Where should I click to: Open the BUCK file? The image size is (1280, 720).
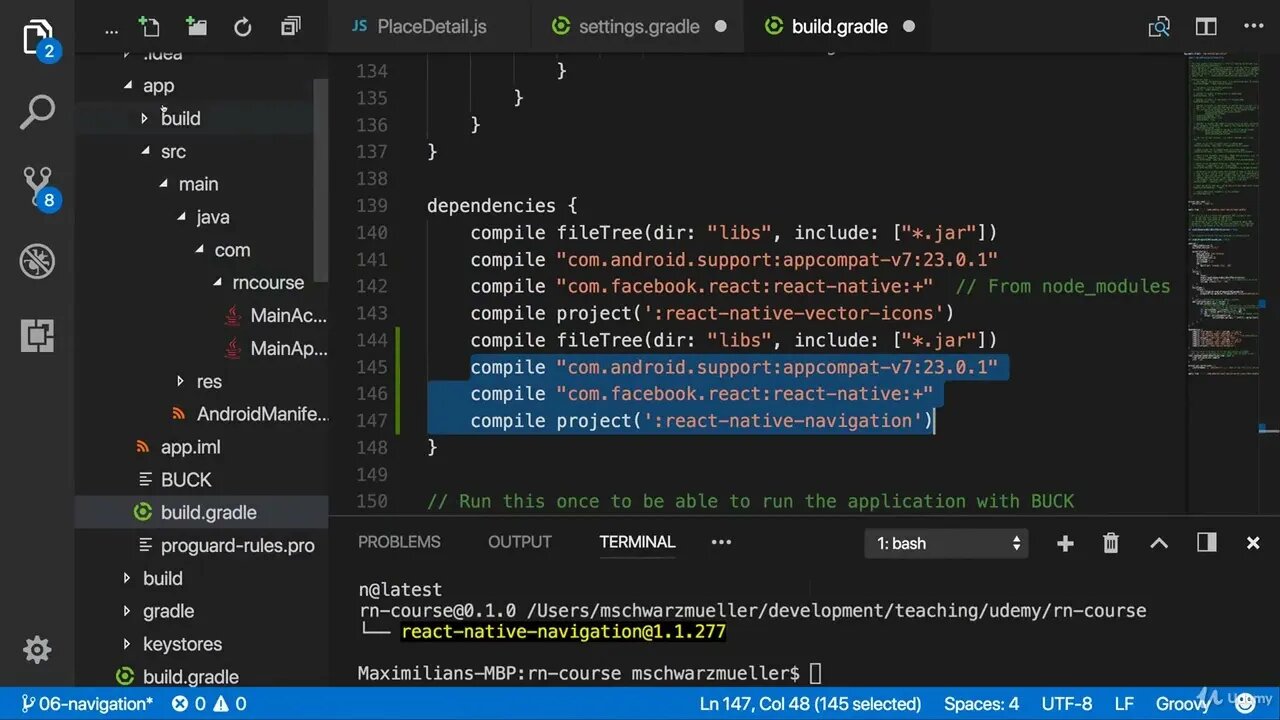[186, 480]
